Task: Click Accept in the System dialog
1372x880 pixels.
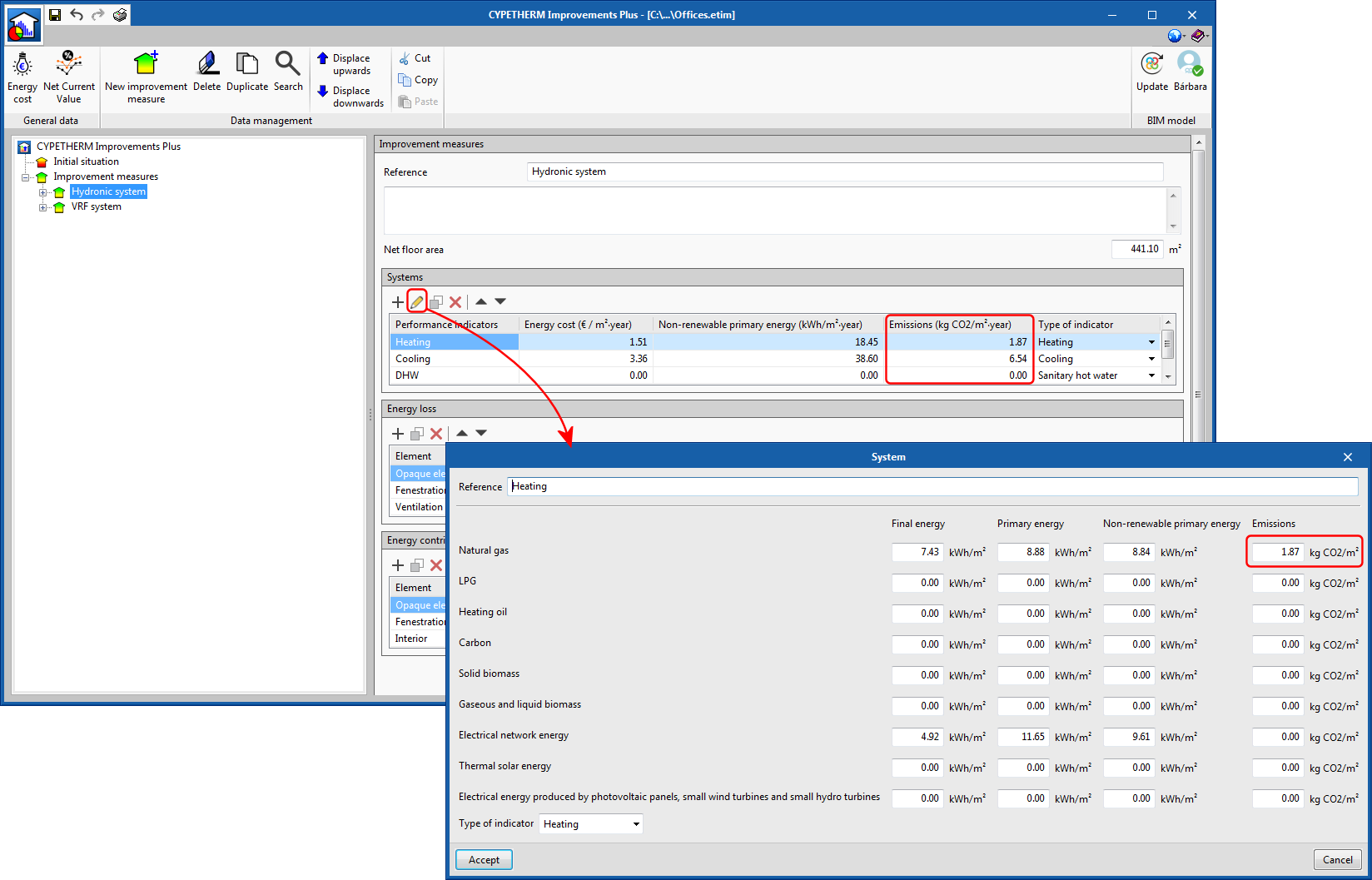Action: click(484, 860)
